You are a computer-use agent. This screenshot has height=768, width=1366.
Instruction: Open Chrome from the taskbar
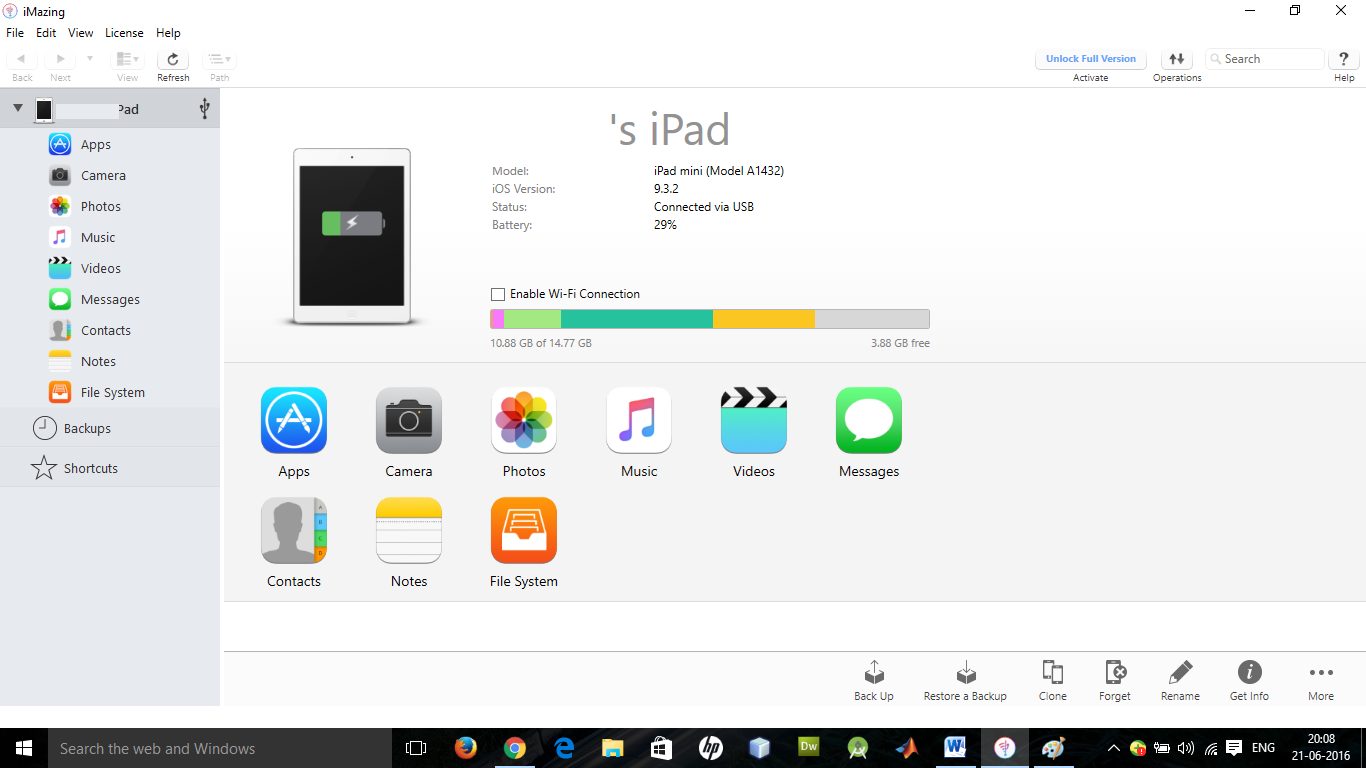coord(515,748)
